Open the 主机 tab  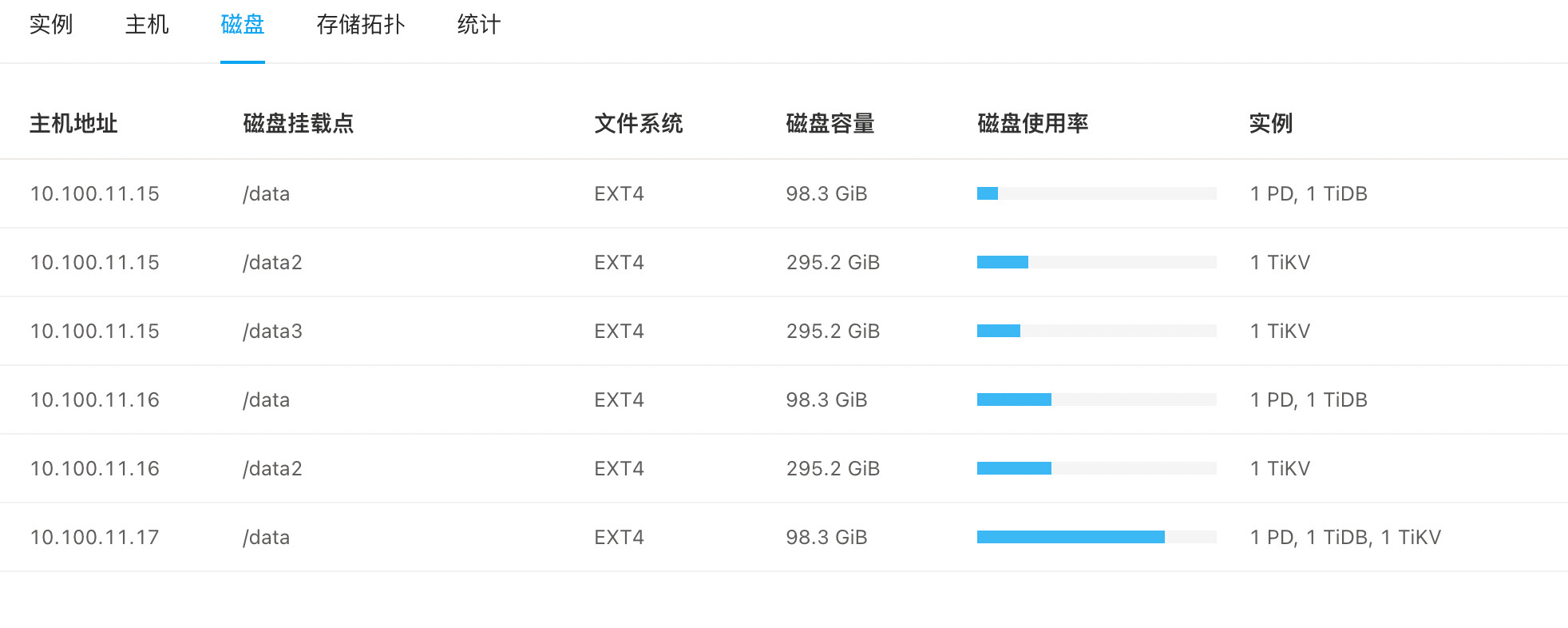(x=147, y=25)
